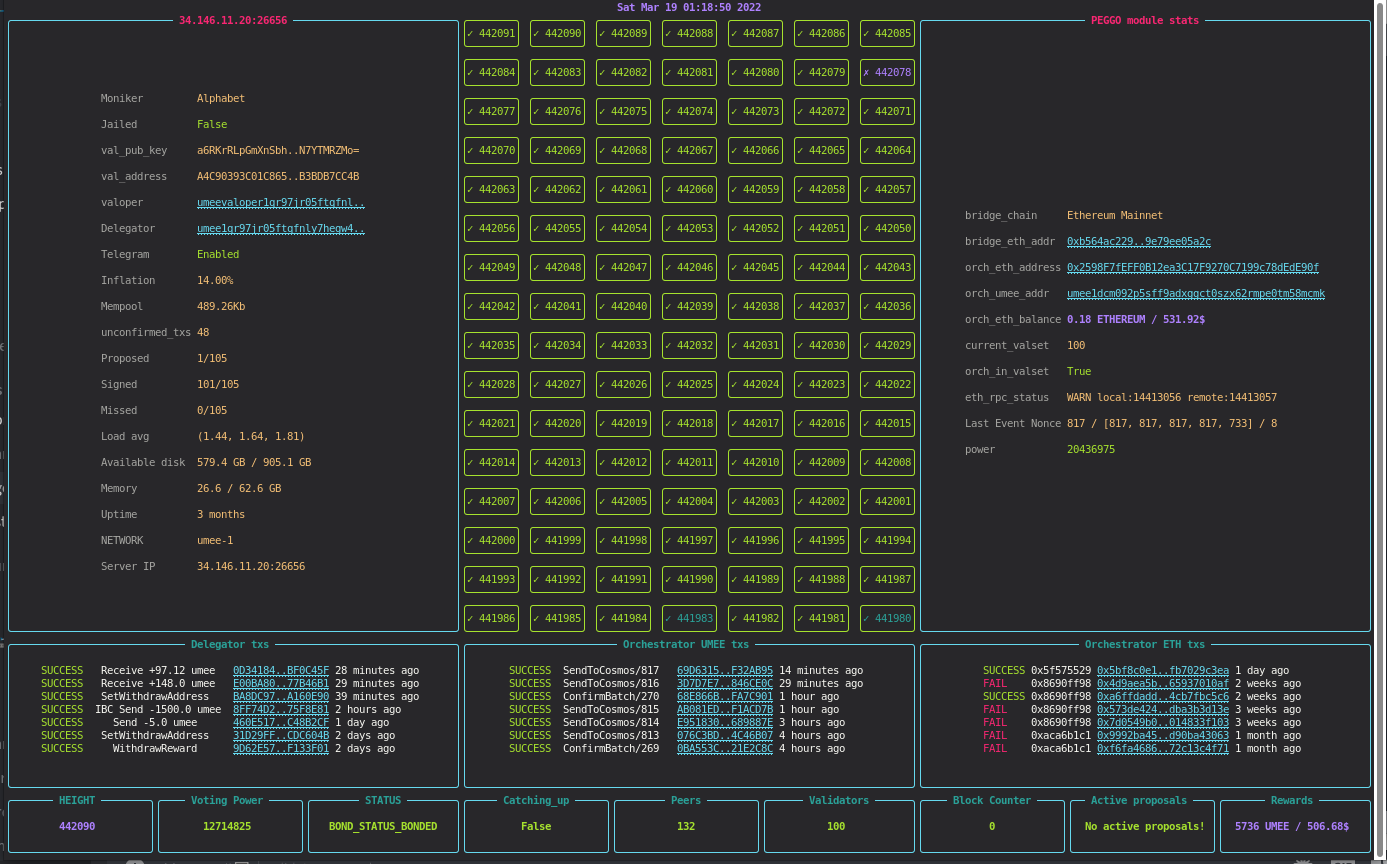Screen dimensions: 1387x864
Task: Click the val_address value A4C90393C01C865..B3BDB7CC4B
Action: pos(278,177)
